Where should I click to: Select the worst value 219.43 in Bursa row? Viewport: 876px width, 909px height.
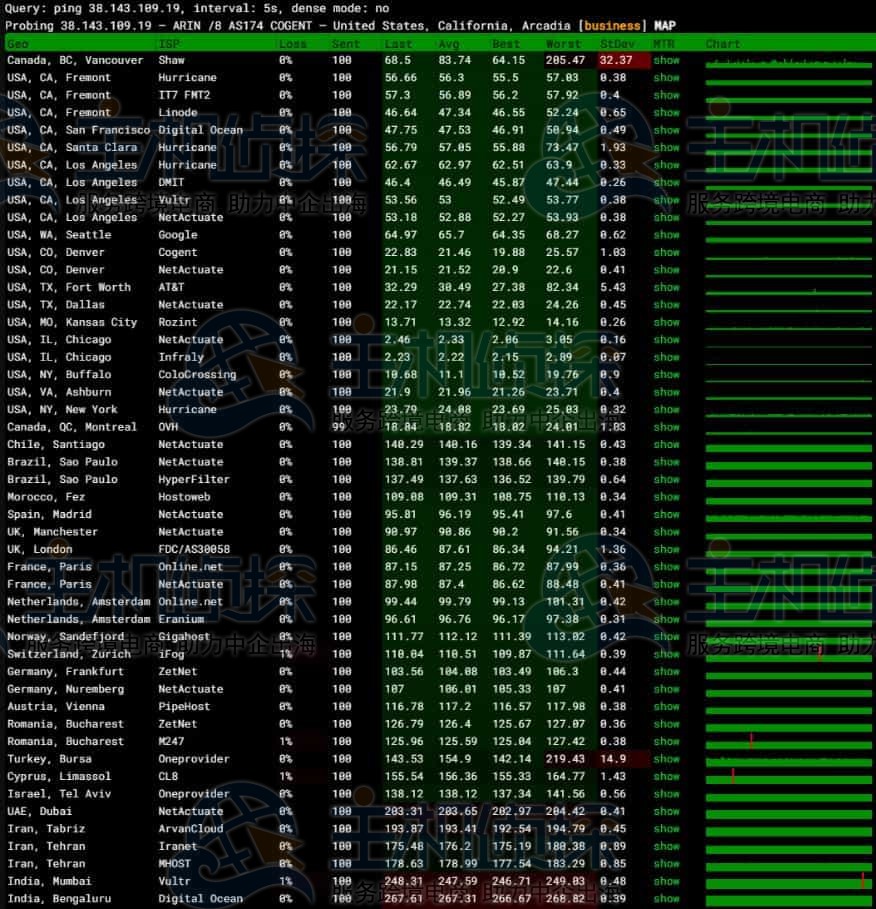click(x=566, y=759)
